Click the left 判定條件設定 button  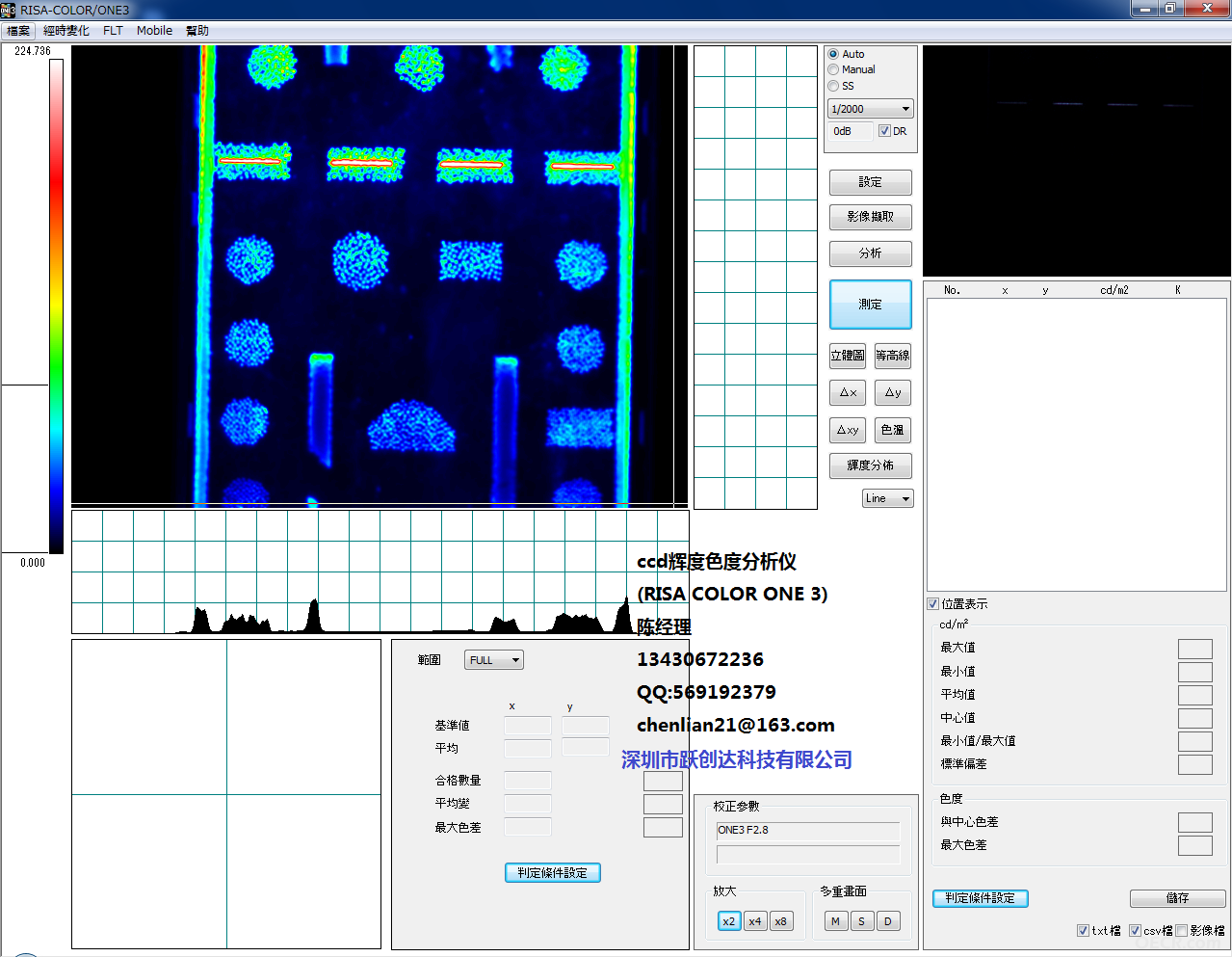553,872
